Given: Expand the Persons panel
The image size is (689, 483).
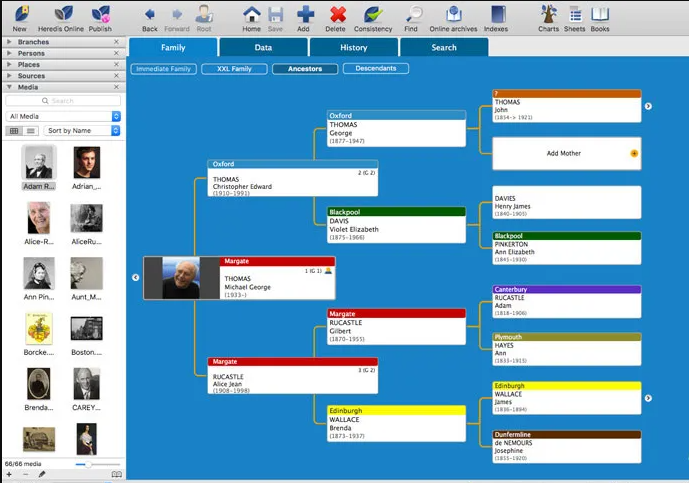Looking at the screenshot, I should pyautogui.click(x=9, y=53).
